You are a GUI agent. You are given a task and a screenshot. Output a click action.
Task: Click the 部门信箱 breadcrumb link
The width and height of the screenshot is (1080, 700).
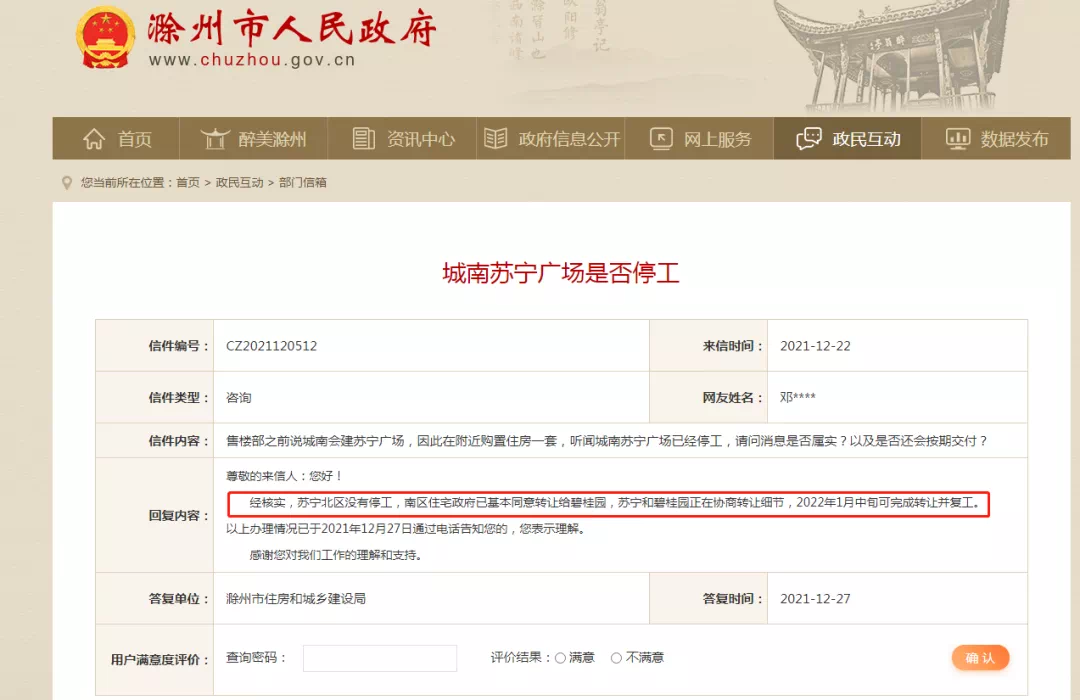tap(302, 183)
